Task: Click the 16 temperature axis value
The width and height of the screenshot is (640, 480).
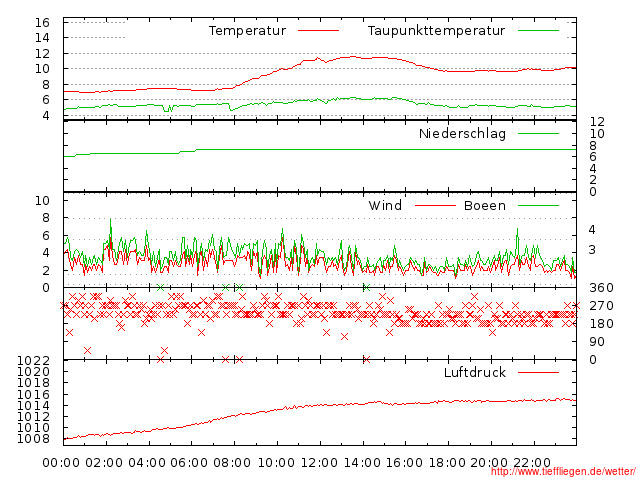Action: point(42,22)
